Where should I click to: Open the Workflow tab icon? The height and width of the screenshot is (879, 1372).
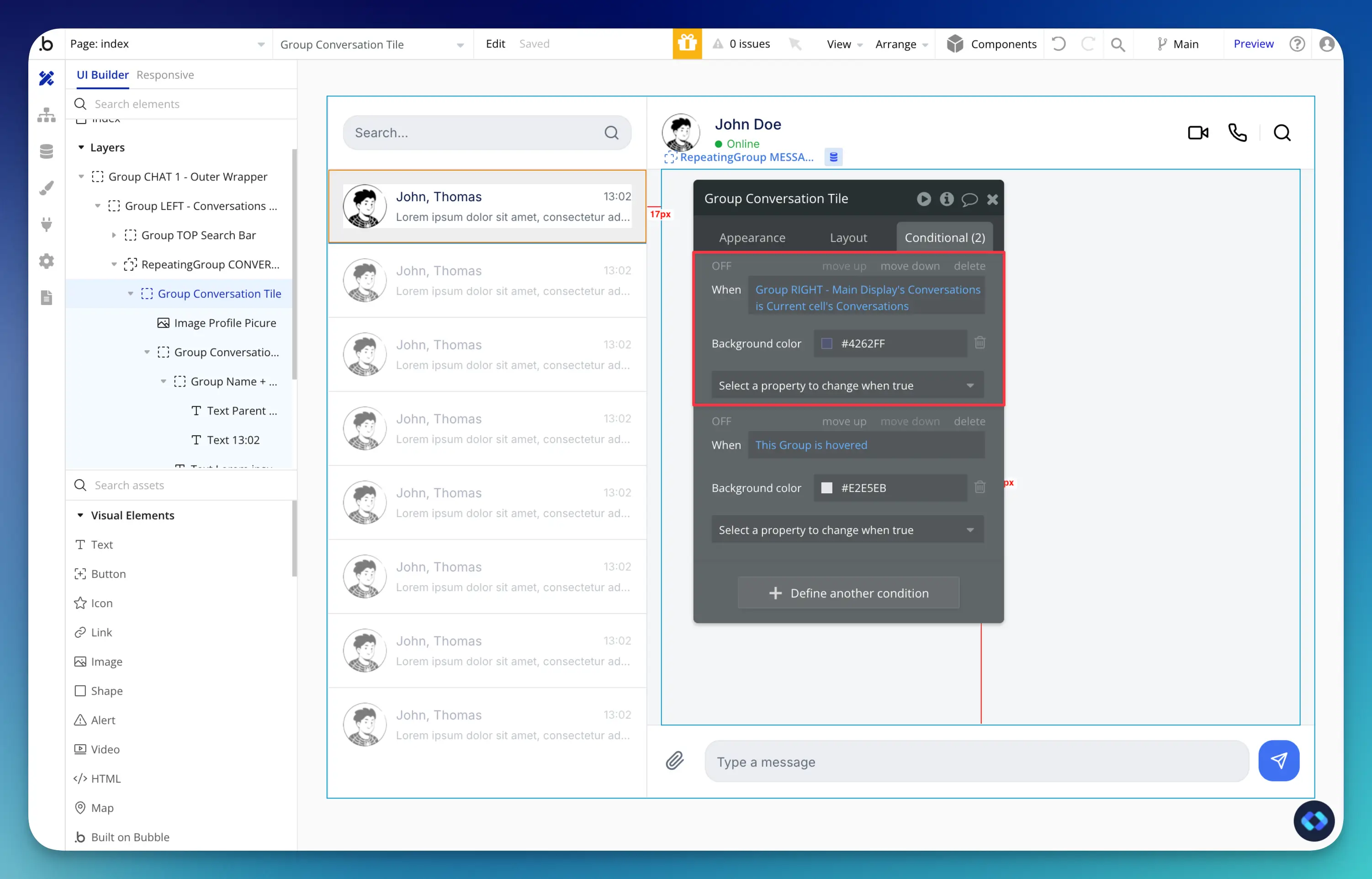pyautogui.click(x=46, y=115)
